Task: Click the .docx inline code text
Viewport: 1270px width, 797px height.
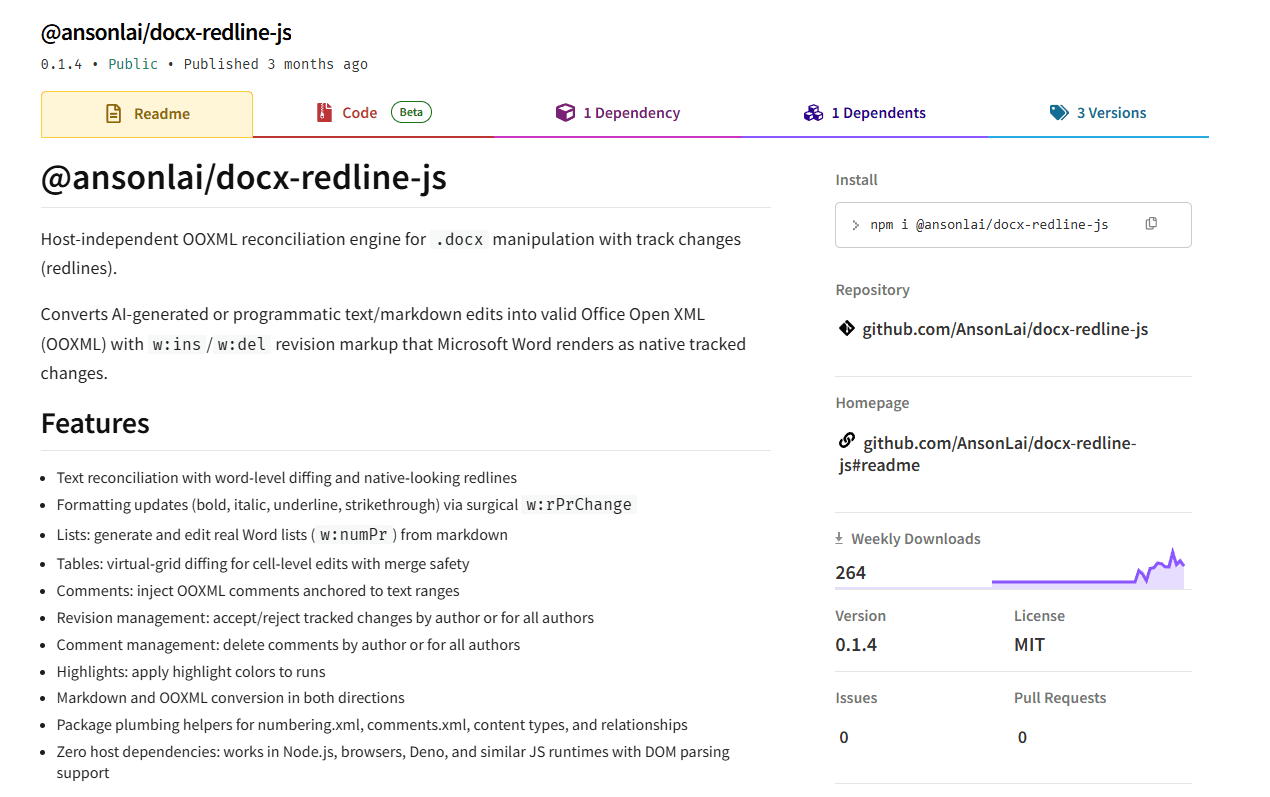Action: click(x=460, y=240)
